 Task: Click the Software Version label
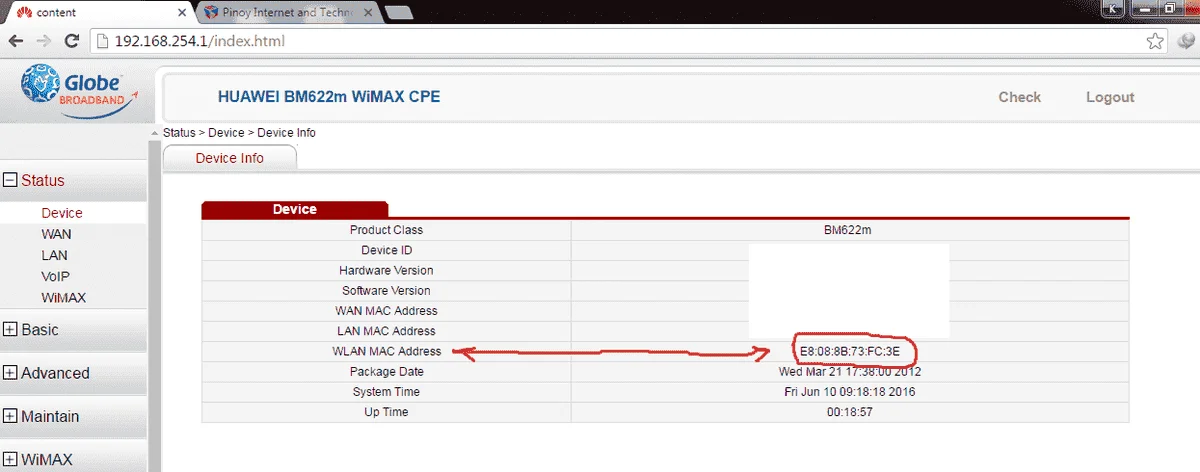(386, 291)
